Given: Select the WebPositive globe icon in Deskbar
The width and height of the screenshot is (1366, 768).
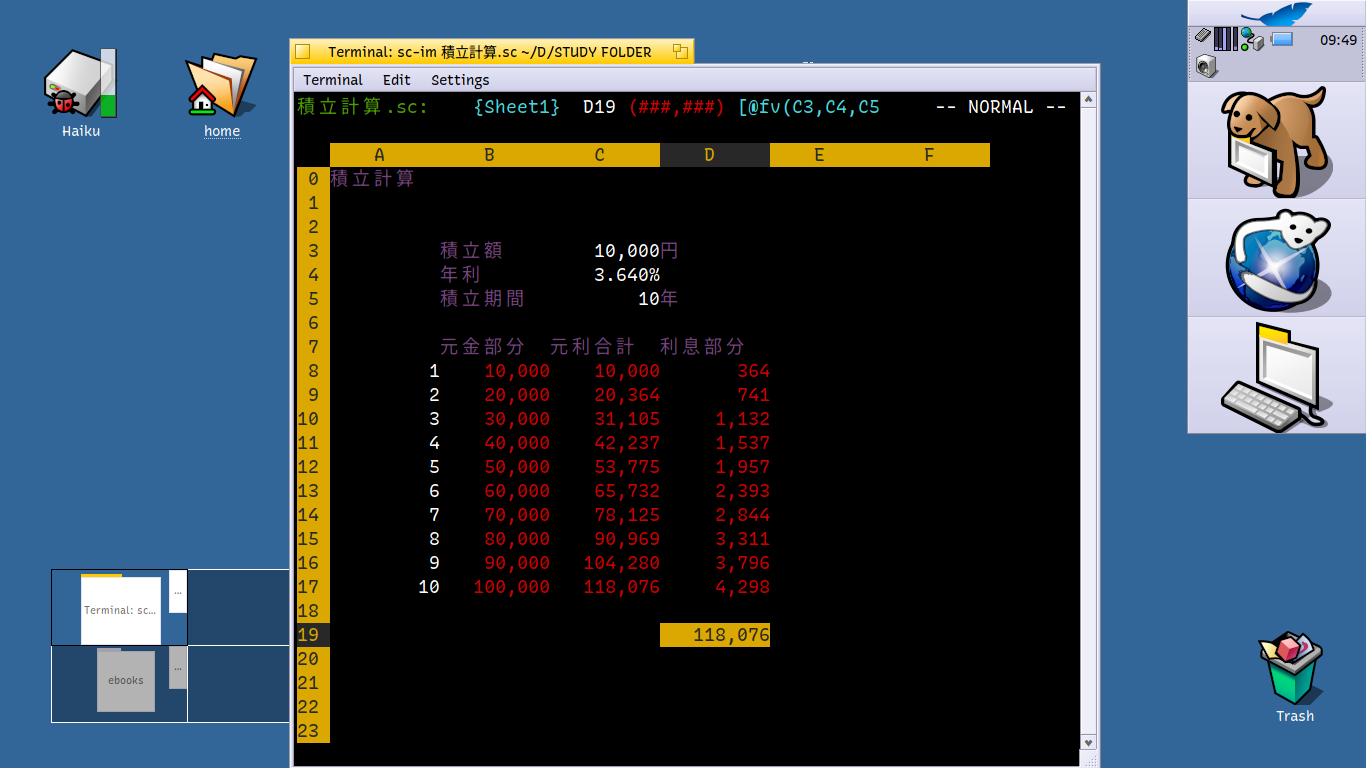Looking at the screenshot, I should click(1276, 258).
